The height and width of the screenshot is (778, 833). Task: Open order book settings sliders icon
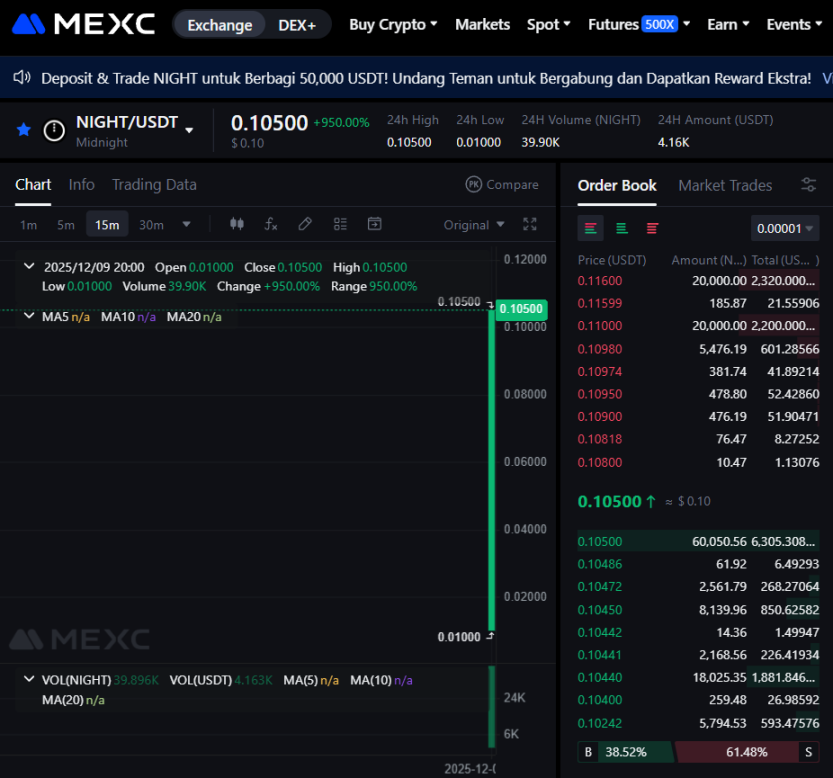click(809, 185)
